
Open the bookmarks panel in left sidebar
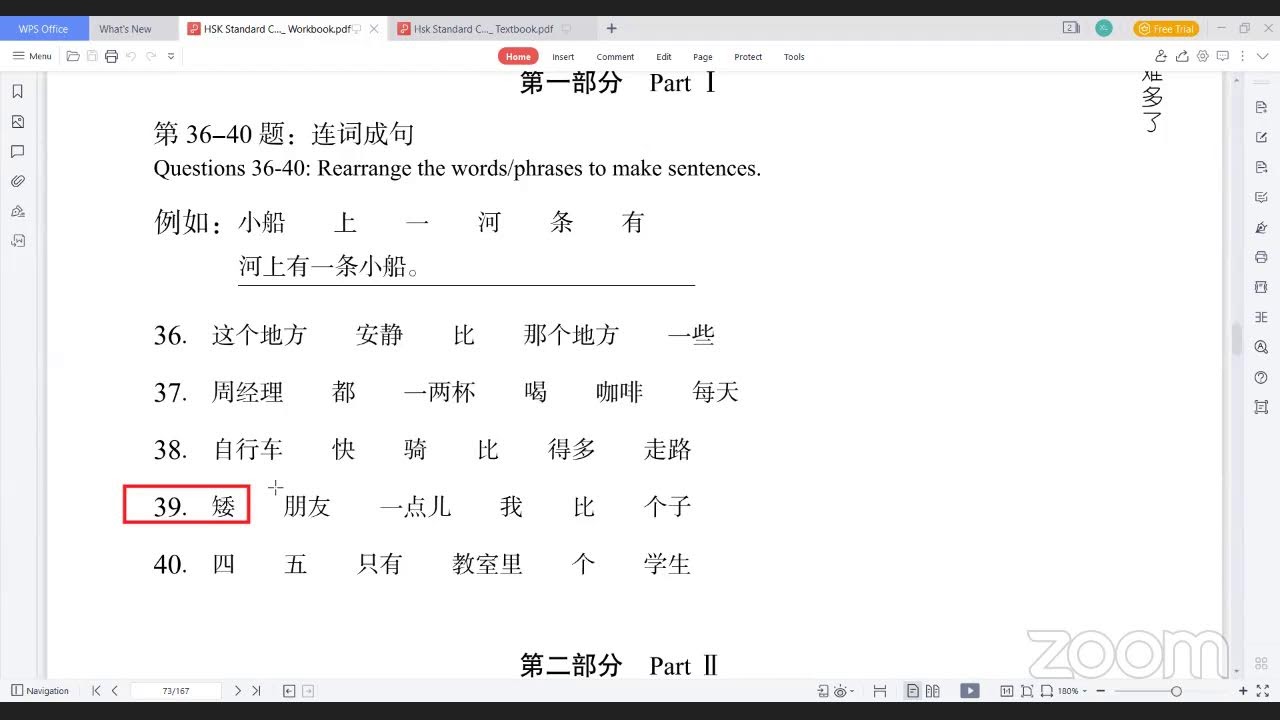pyautogui.click(x=17, y=91)
